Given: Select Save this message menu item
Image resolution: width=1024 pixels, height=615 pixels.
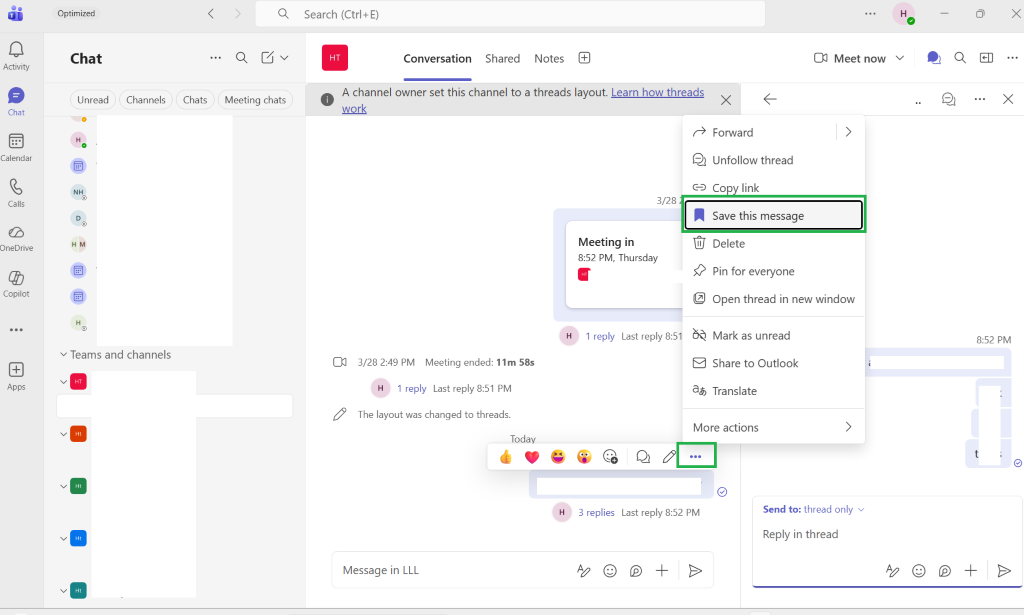Looking at the screenshot, I should pyautogui.click(x=773, y=215).
